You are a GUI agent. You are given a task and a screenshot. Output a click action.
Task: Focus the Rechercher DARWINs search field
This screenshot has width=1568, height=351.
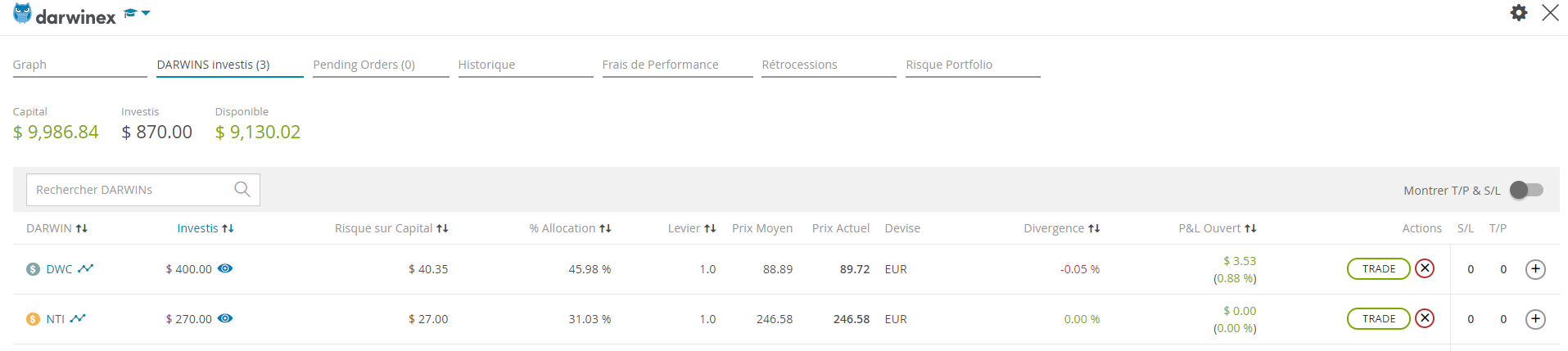coord(131,190)
